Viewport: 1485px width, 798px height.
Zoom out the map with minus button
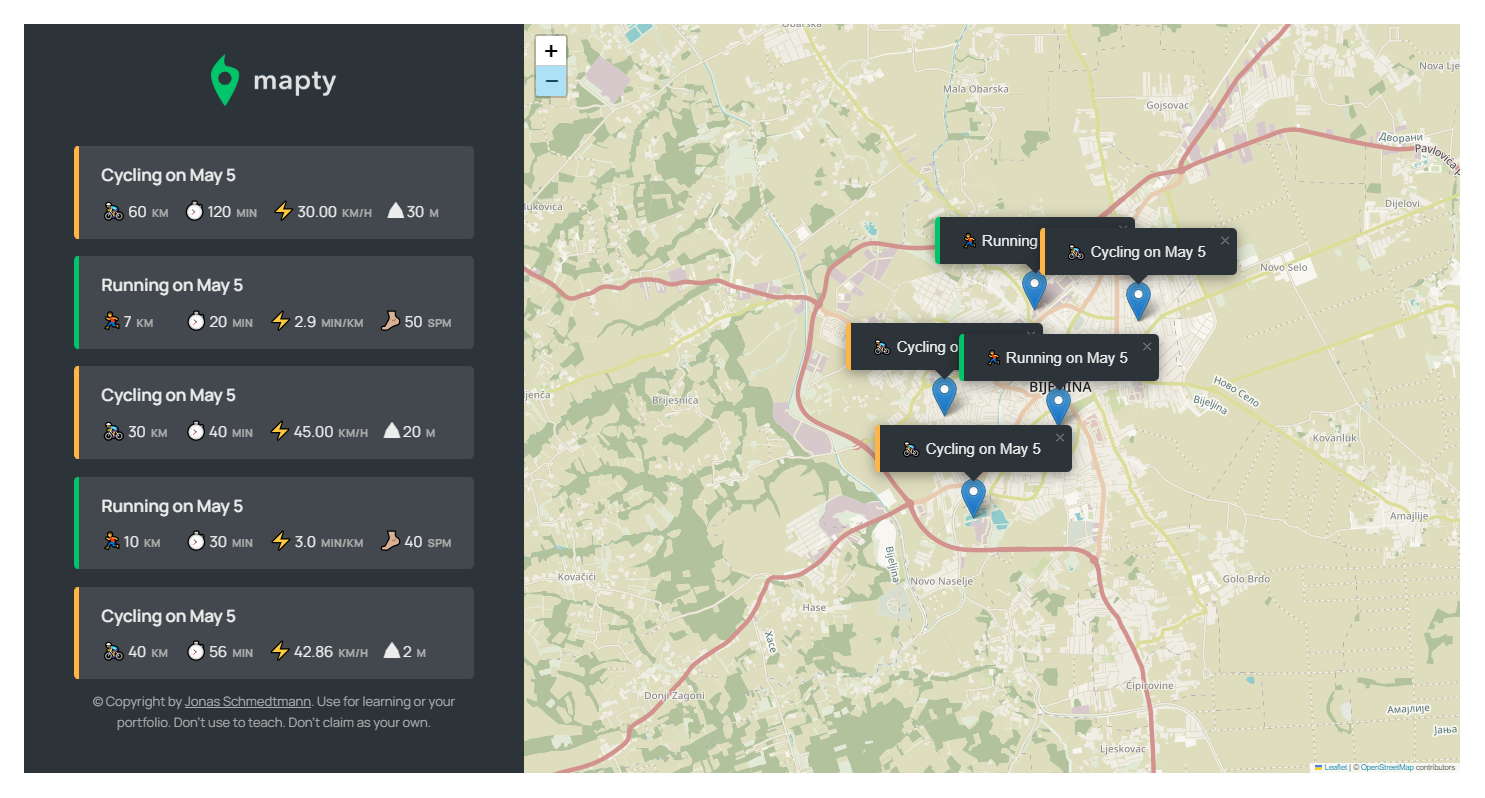(551, 81)
